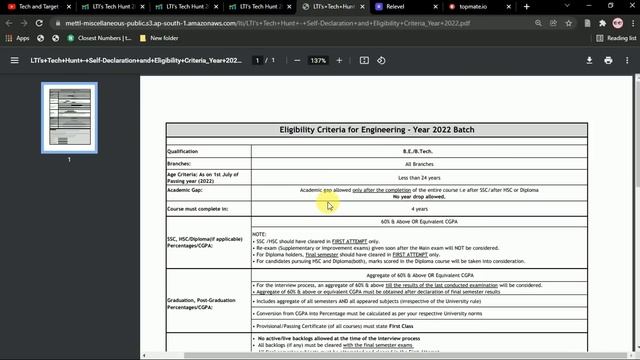Click the 'B.E./B.Tech.' cell
Viewport: 640px width, 360px height.
tap(418, 151)
